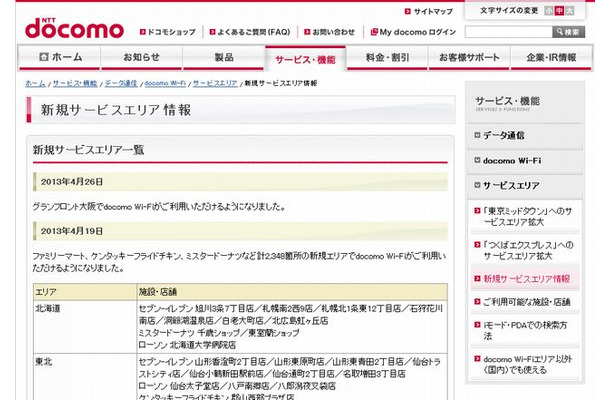Click the My docomo login icon
610x400 pixels.
(x=374, y=32)
